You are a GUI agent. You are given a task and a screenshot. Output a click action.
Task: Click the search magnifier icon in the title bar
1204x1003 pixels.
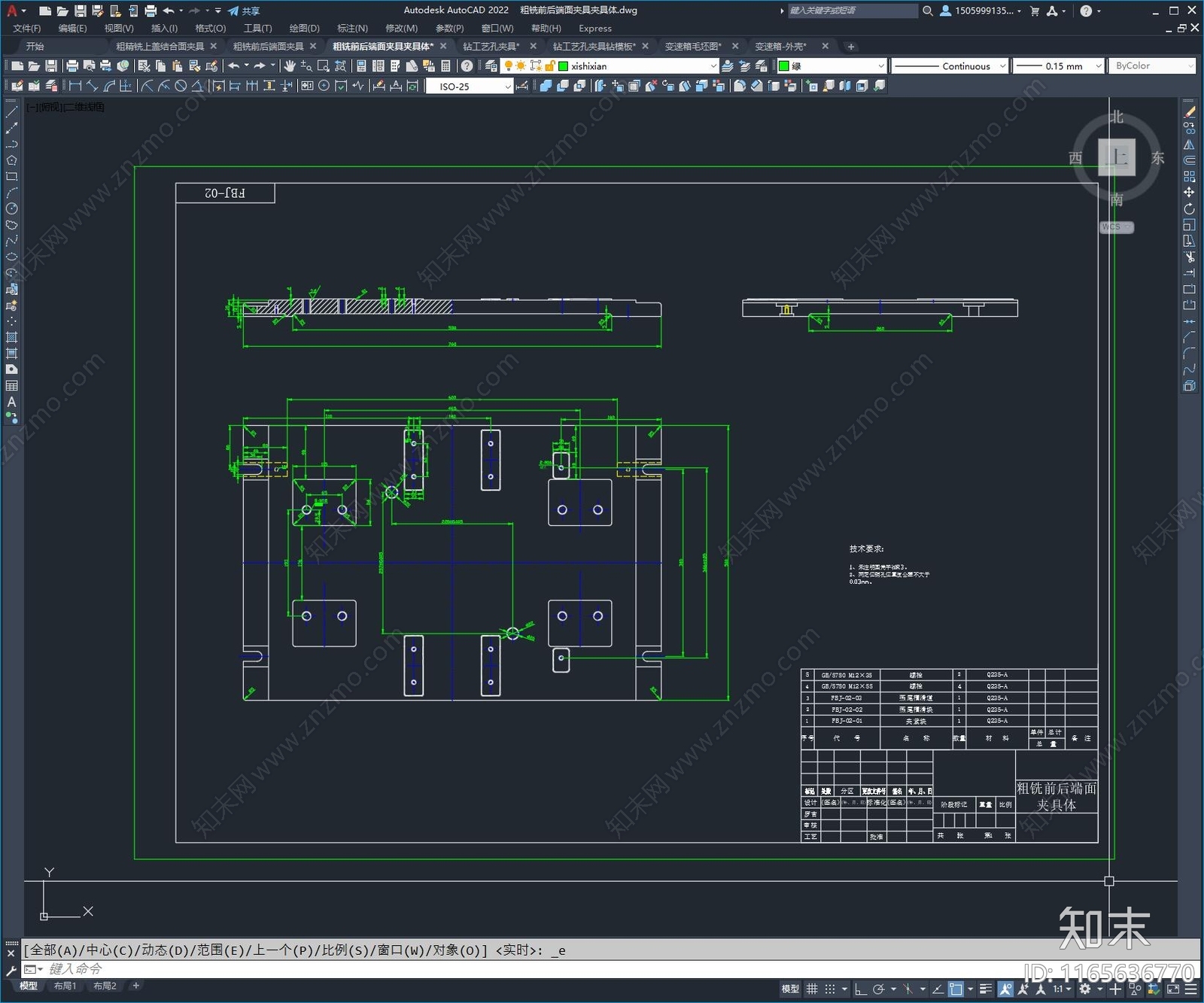(928, 11)
